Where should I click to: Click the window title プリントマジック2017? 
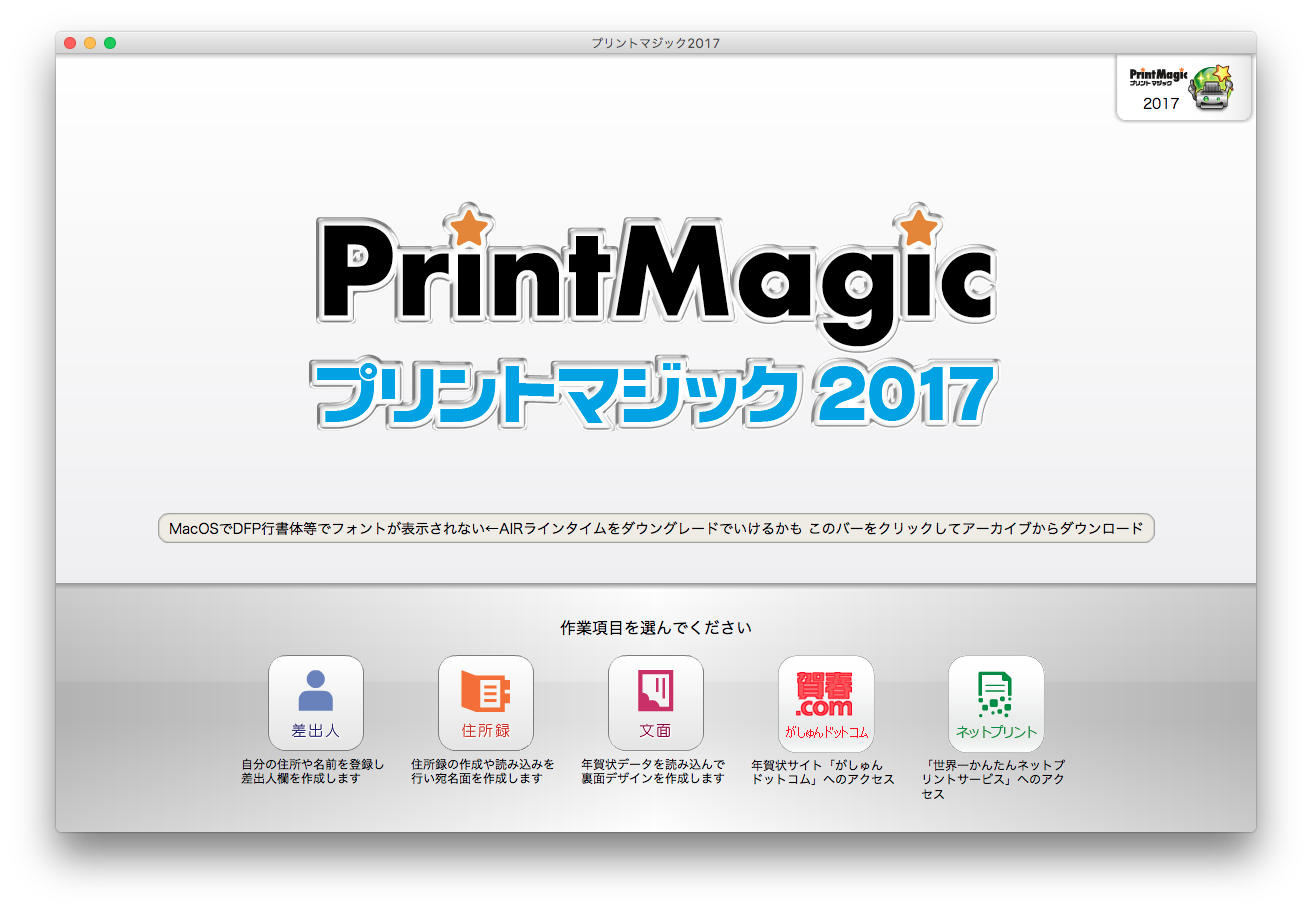656,43
